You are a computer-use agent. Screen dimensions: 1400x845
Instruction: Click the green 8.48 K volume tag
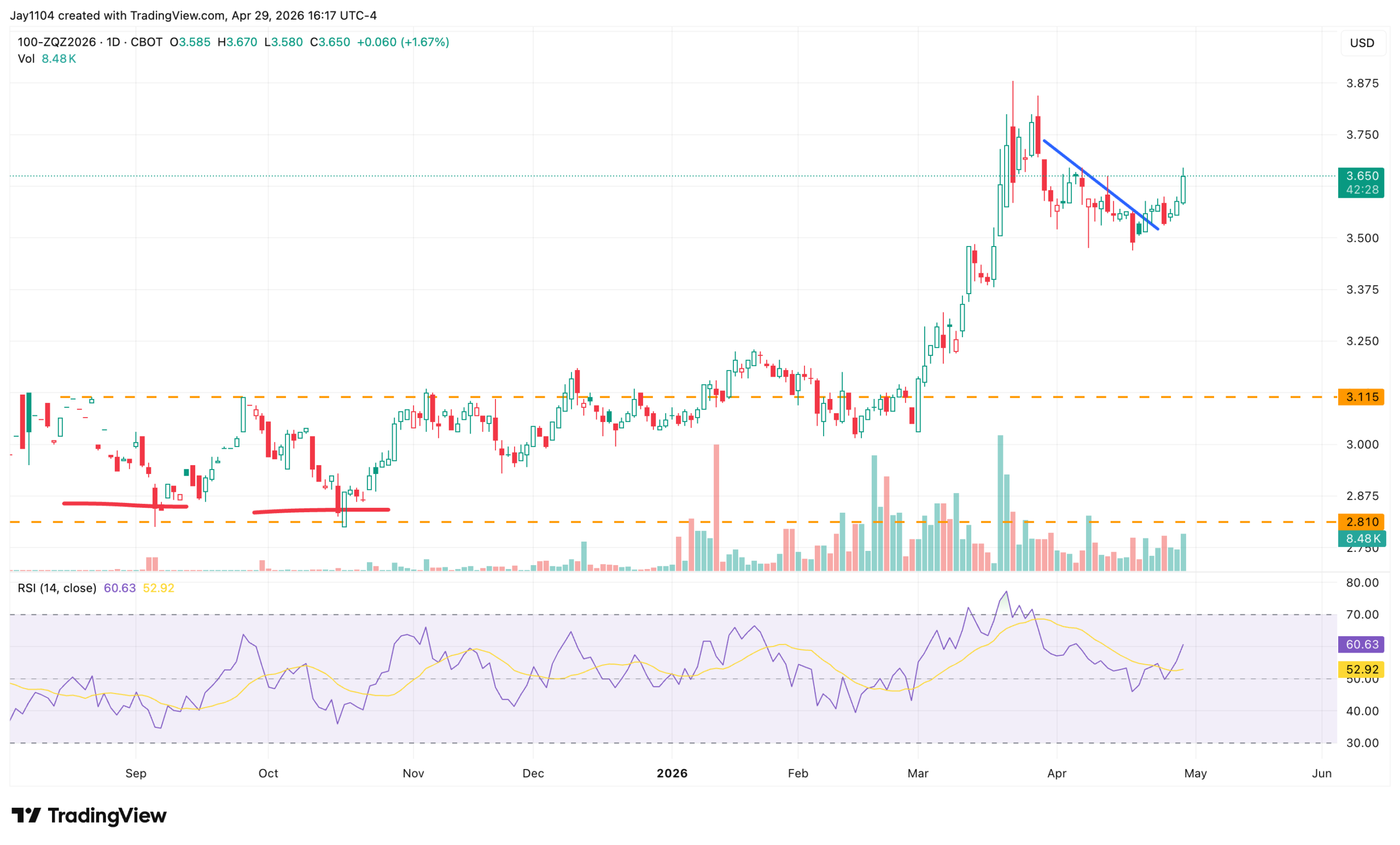coord(1361,538)
